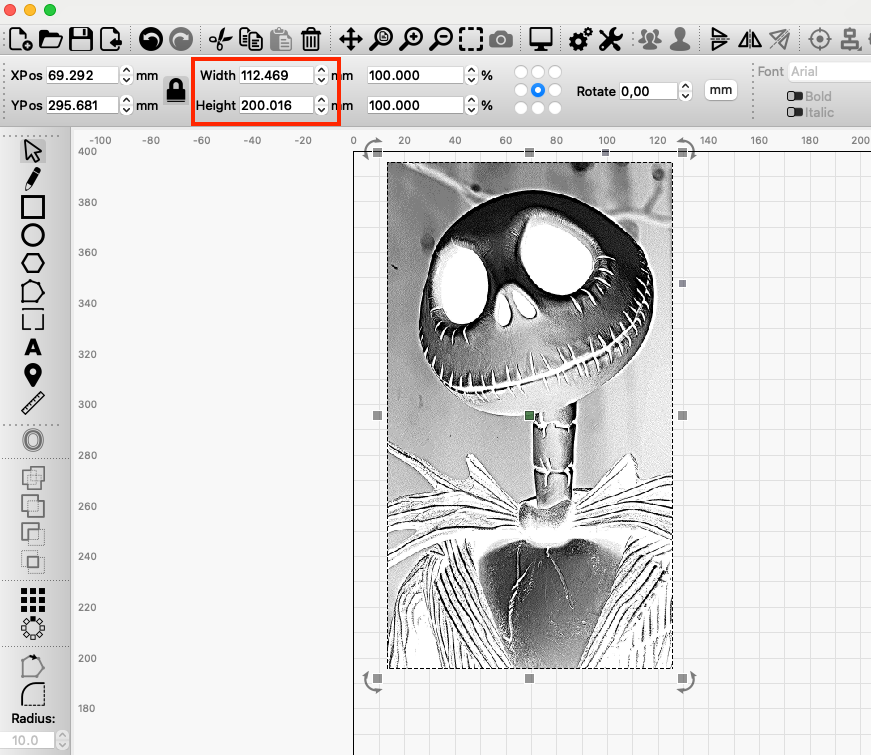Cut selection with scissors icon
Screen dimensions: 871x755
tap(220, 39)
